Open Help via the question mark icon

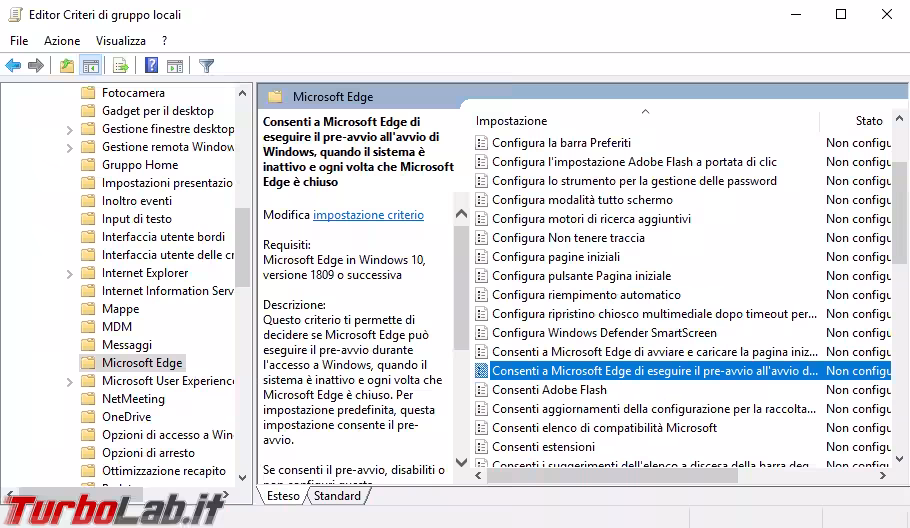[151, 66]
